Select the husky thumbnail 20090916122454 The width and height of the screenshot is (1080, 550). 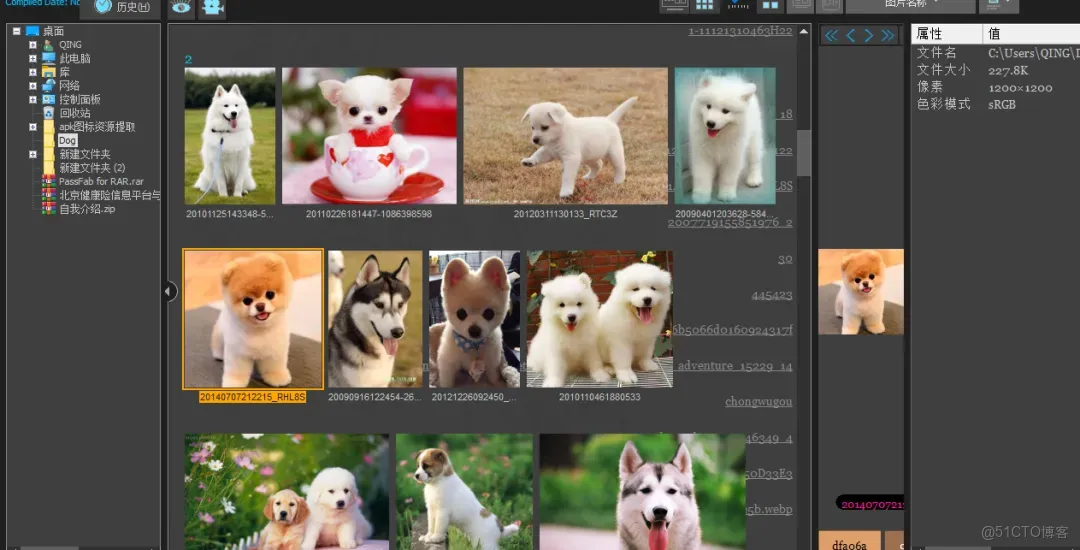tap(375, 319)
